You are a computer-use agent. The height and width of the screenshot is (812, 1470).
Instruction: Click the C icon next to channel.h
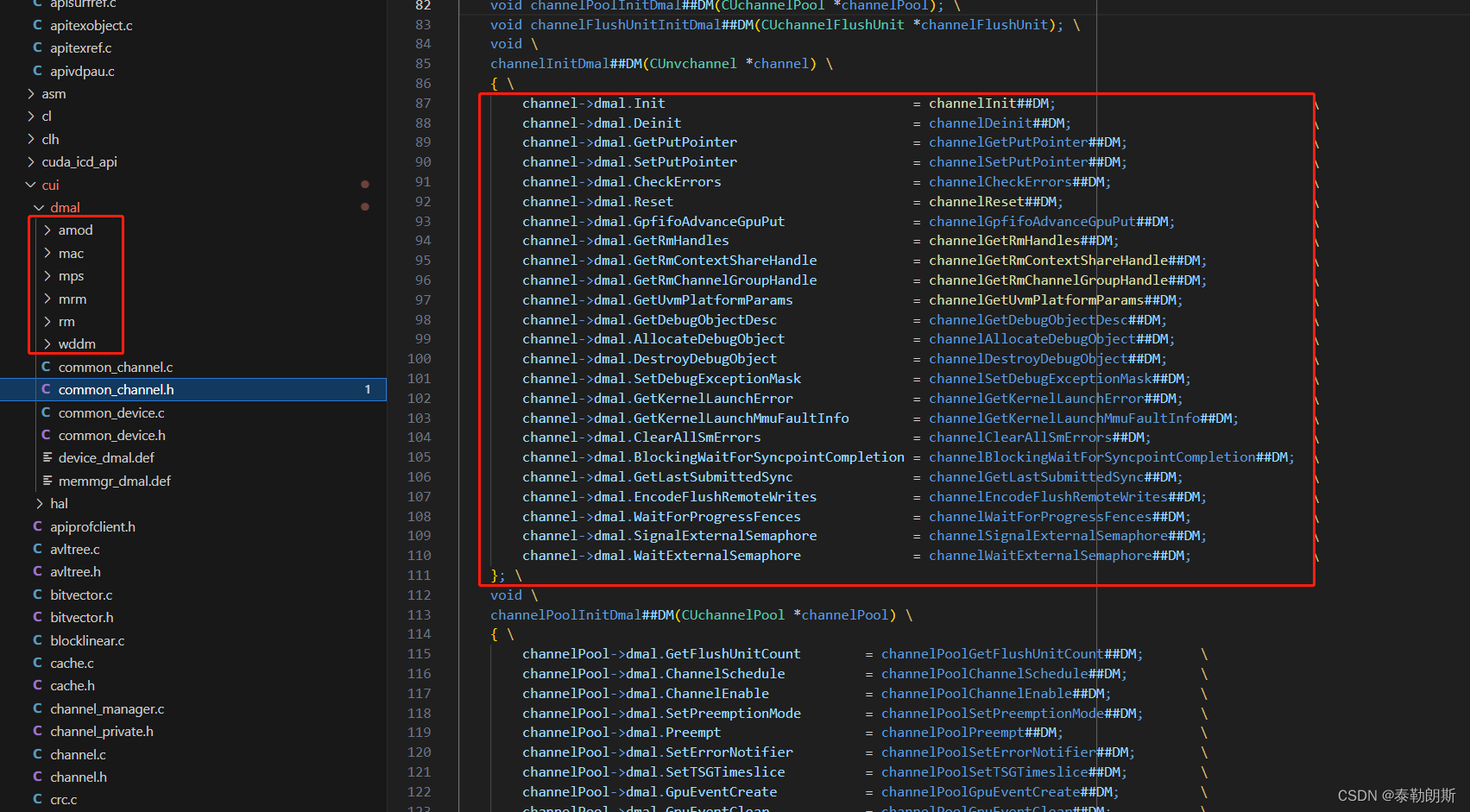coord(37,777)
